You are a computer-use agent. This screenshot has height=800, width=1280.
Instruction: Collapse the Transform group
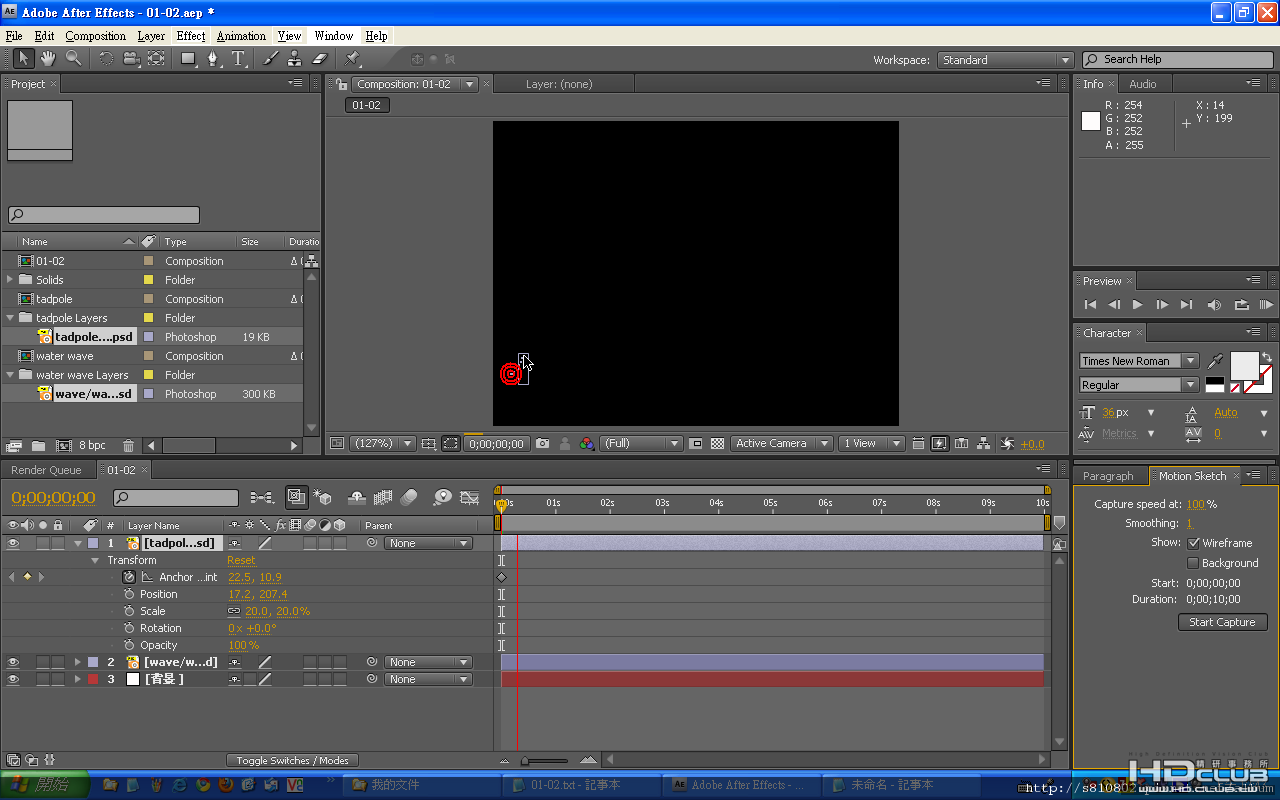(x=95, y=560)
